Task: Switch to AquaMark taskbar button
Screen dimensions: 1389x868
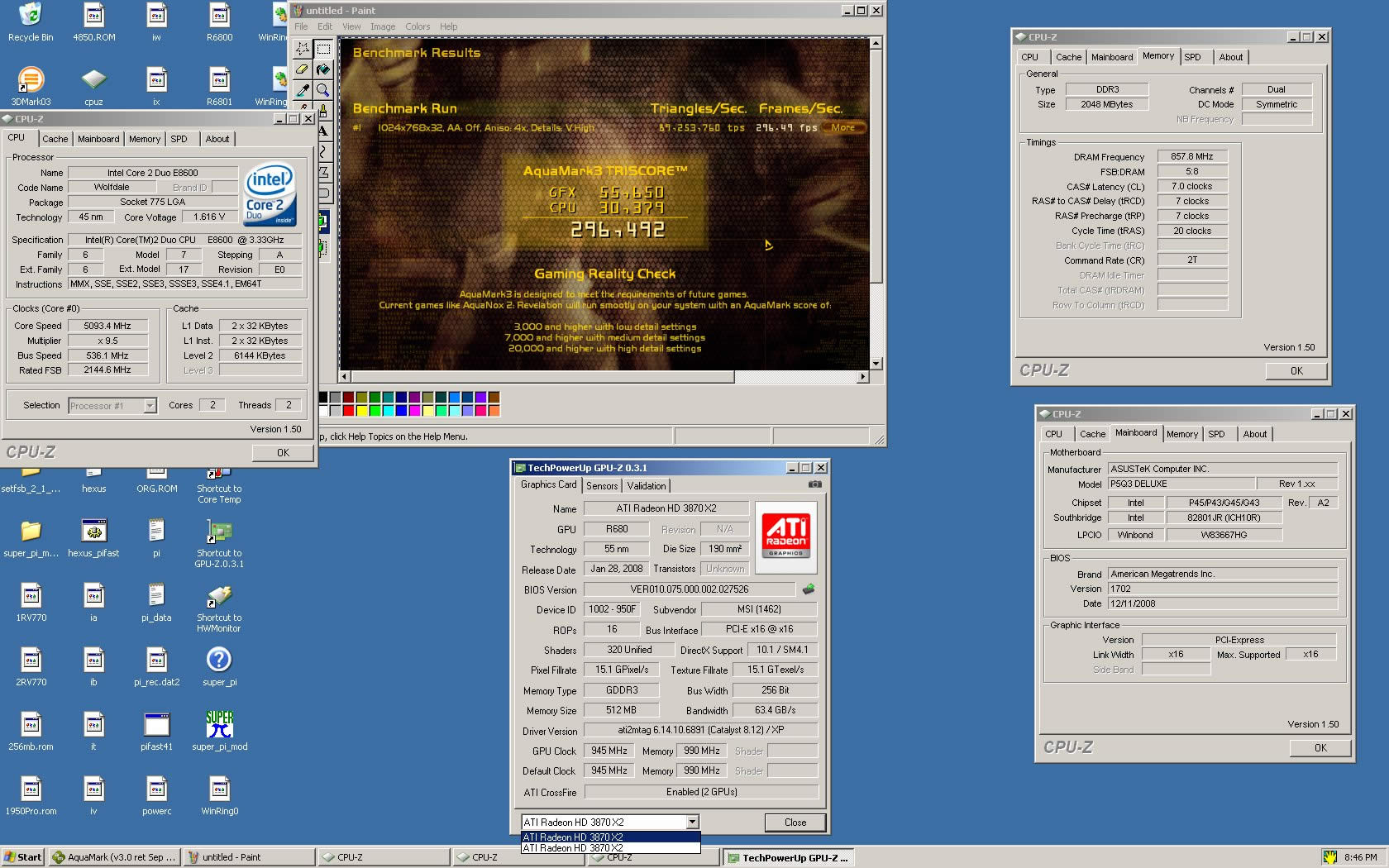Action: [114, 857]
